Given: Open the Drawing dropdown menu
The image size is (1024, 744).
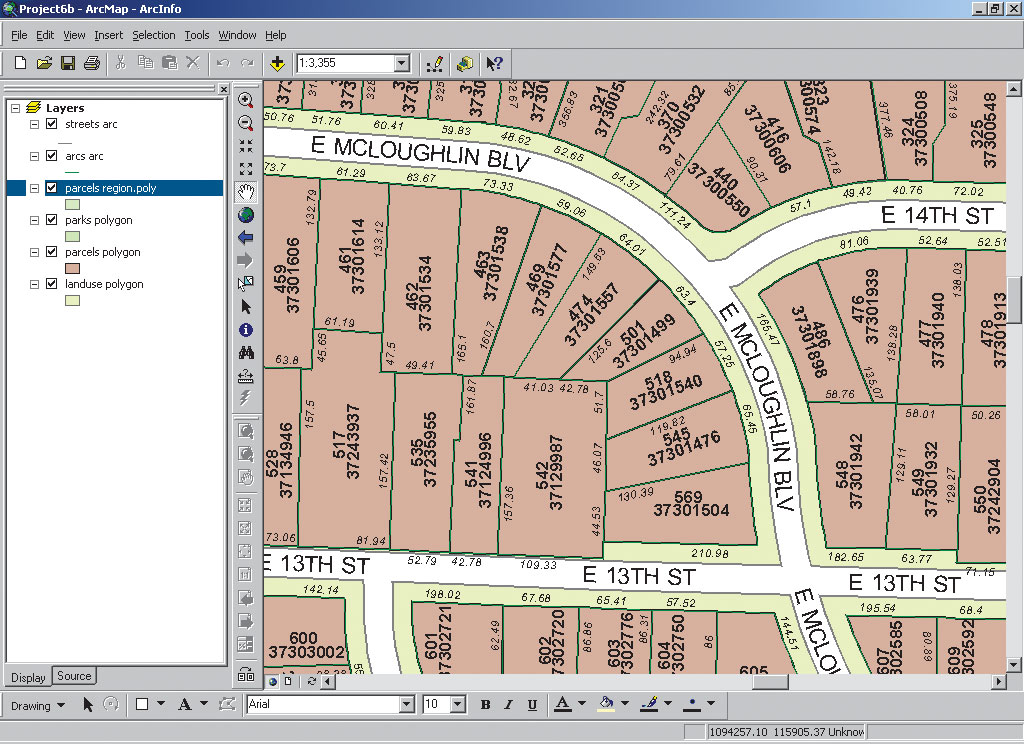Looking at the screenshot, I should (38, 705).
